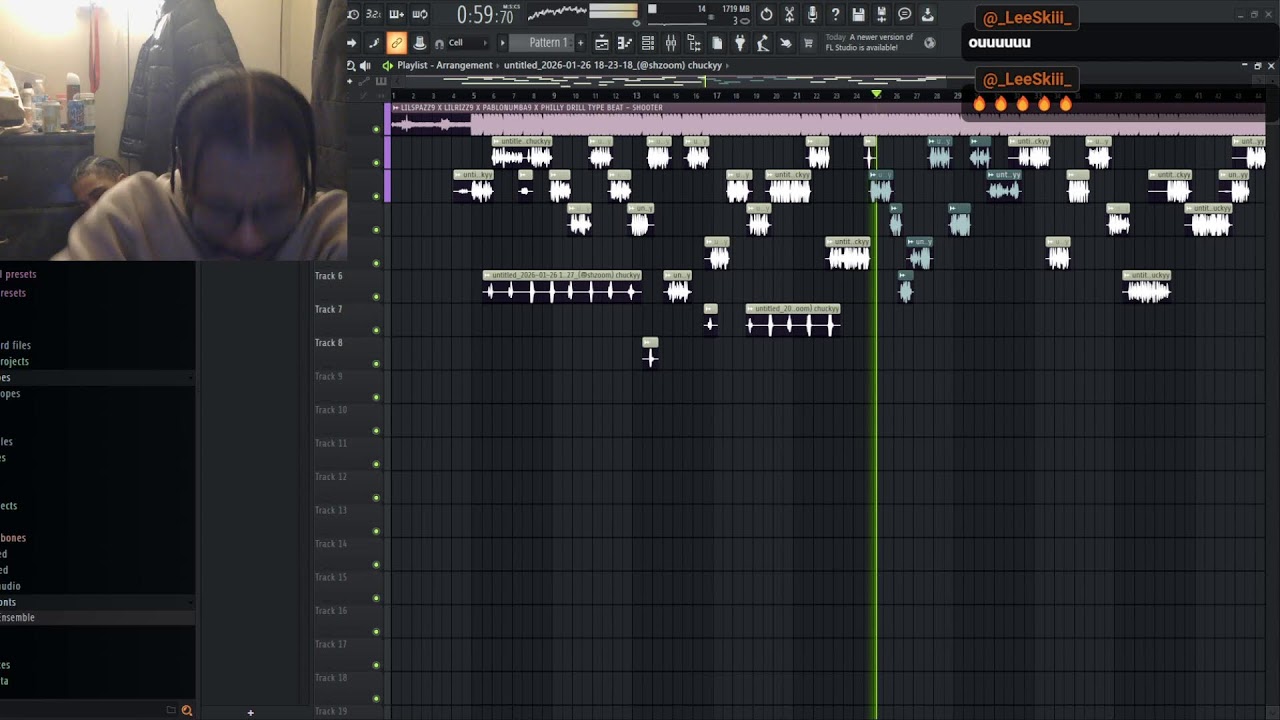1280x720 pixels.
Task: Click the circular undo history icon
Action: (766, 14)
